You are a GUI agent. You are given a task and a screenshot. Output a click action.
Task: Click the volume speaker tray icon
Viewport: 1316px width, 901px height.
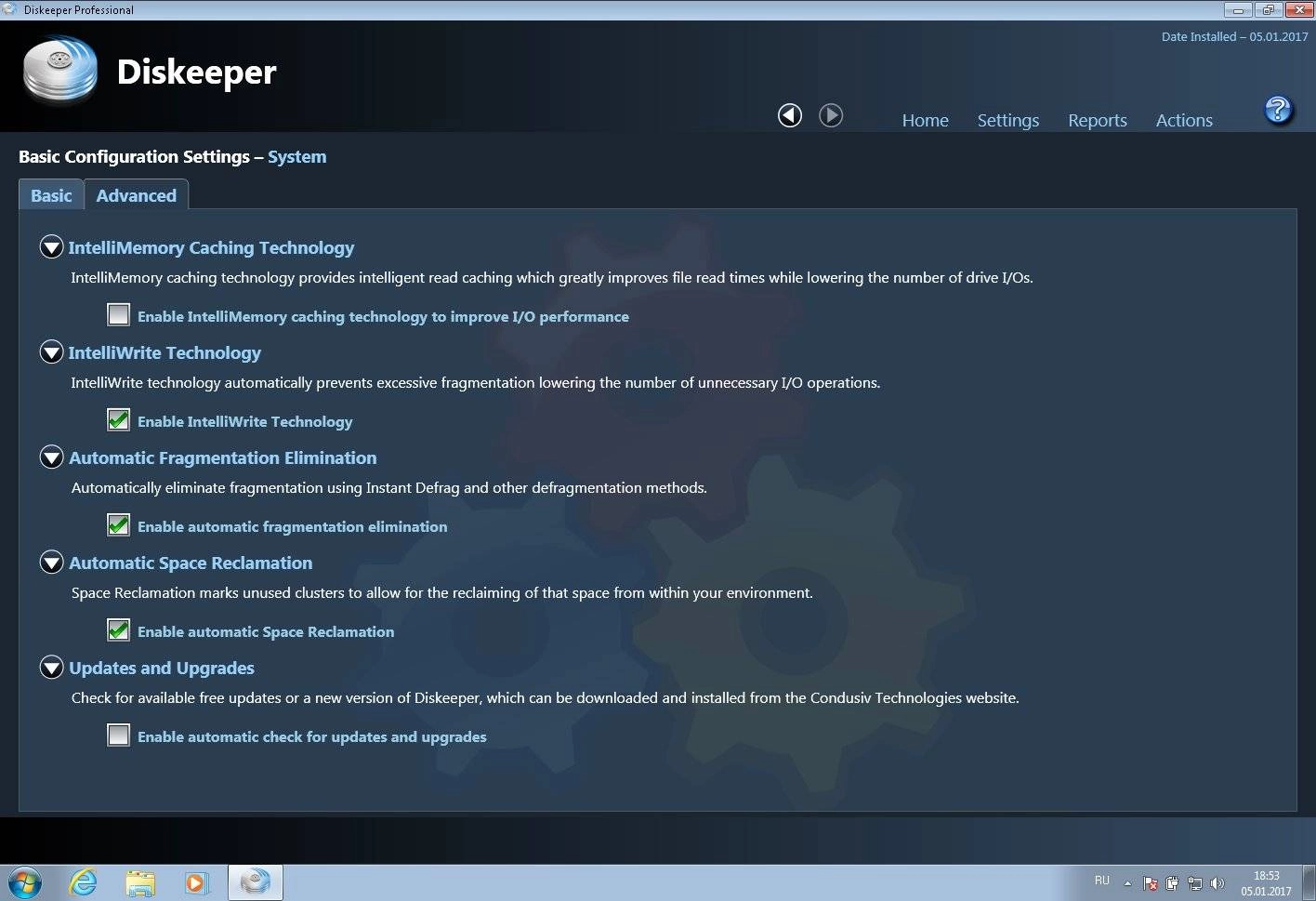[1217, 883]
